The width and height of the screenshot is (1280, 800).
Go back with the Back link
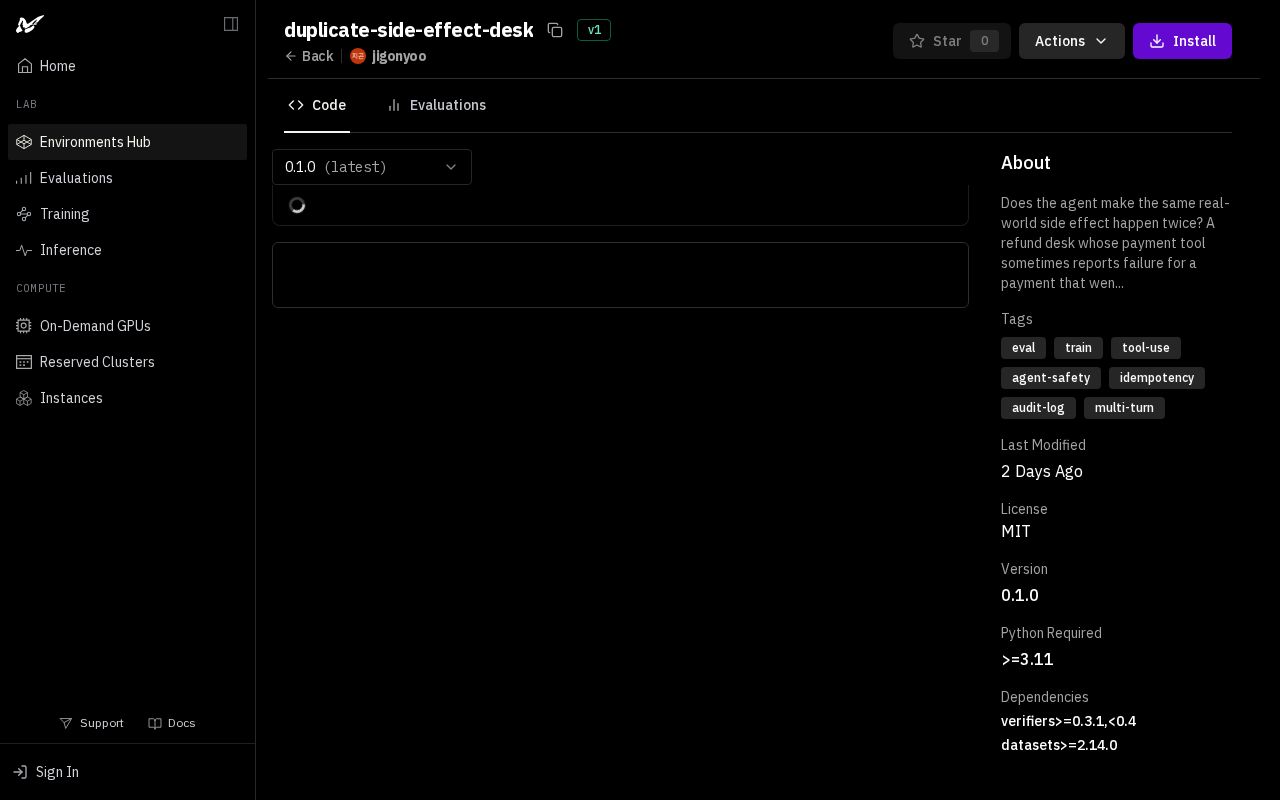tap(309, 56)
